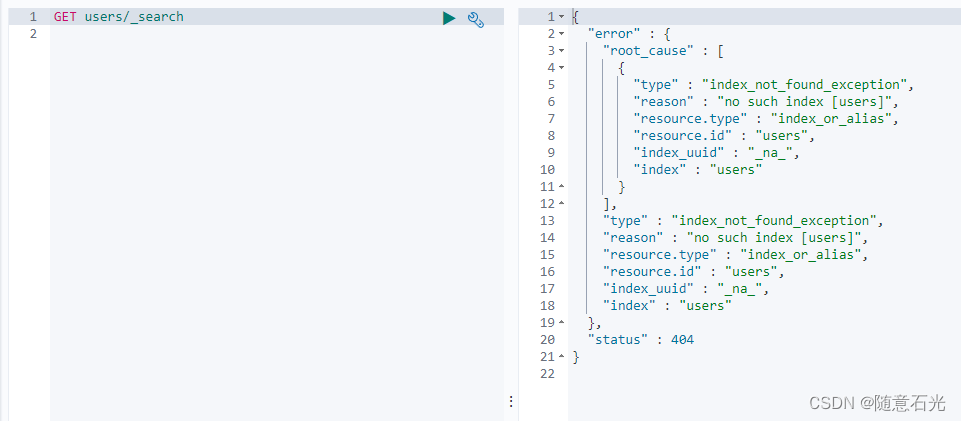The image size is (961, 421).
Task: Click the "users/_search" path text
Action: coord(134,17)
